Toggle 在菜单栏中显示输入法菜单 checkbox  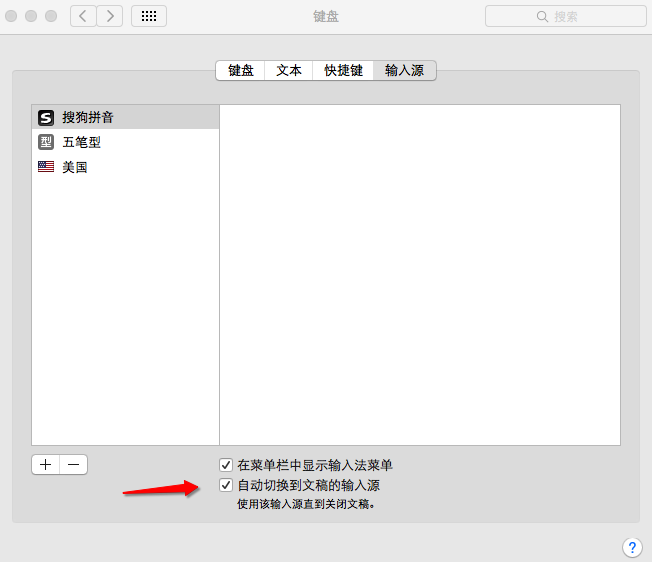click(226, 465)
